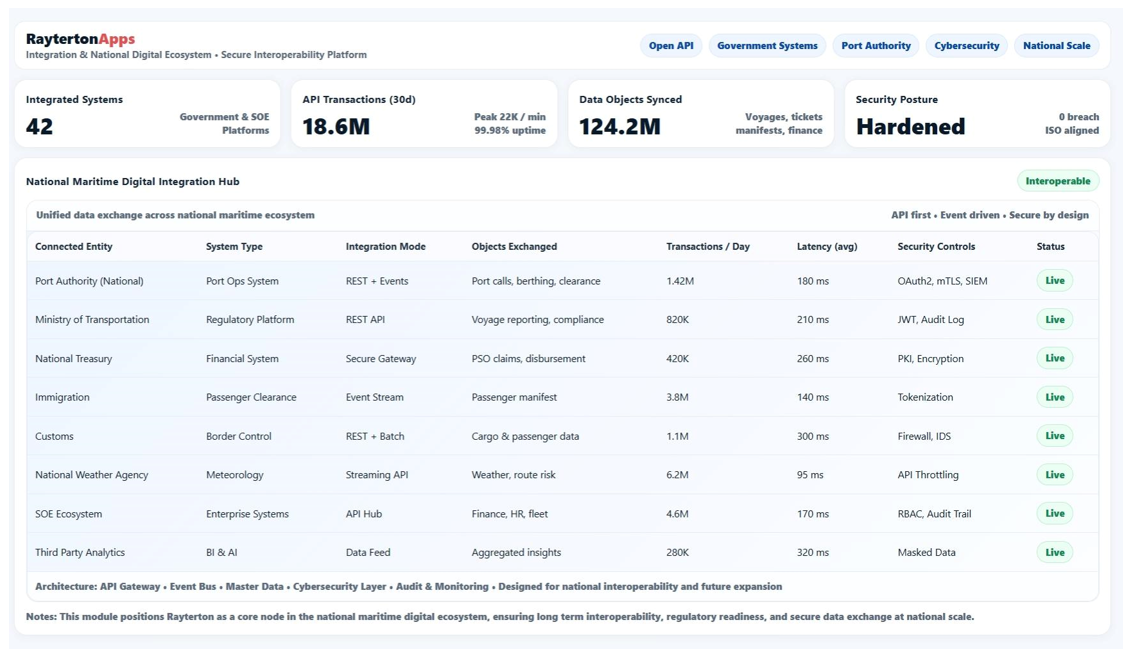Screen dimensions: 1123x649
Task: Open the Cybersecurity tag pill
Action: (966, 46)
